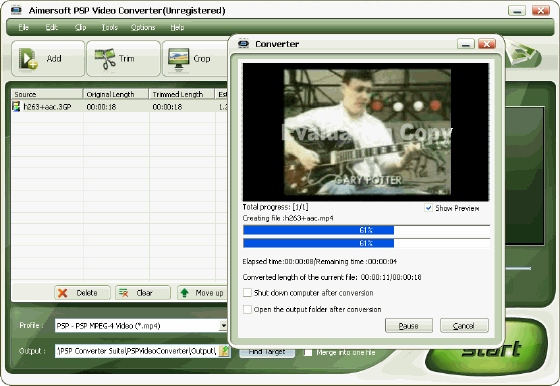Click the Pause button
The height and width of the screenshot is (386, 560).
pos(409,326)
